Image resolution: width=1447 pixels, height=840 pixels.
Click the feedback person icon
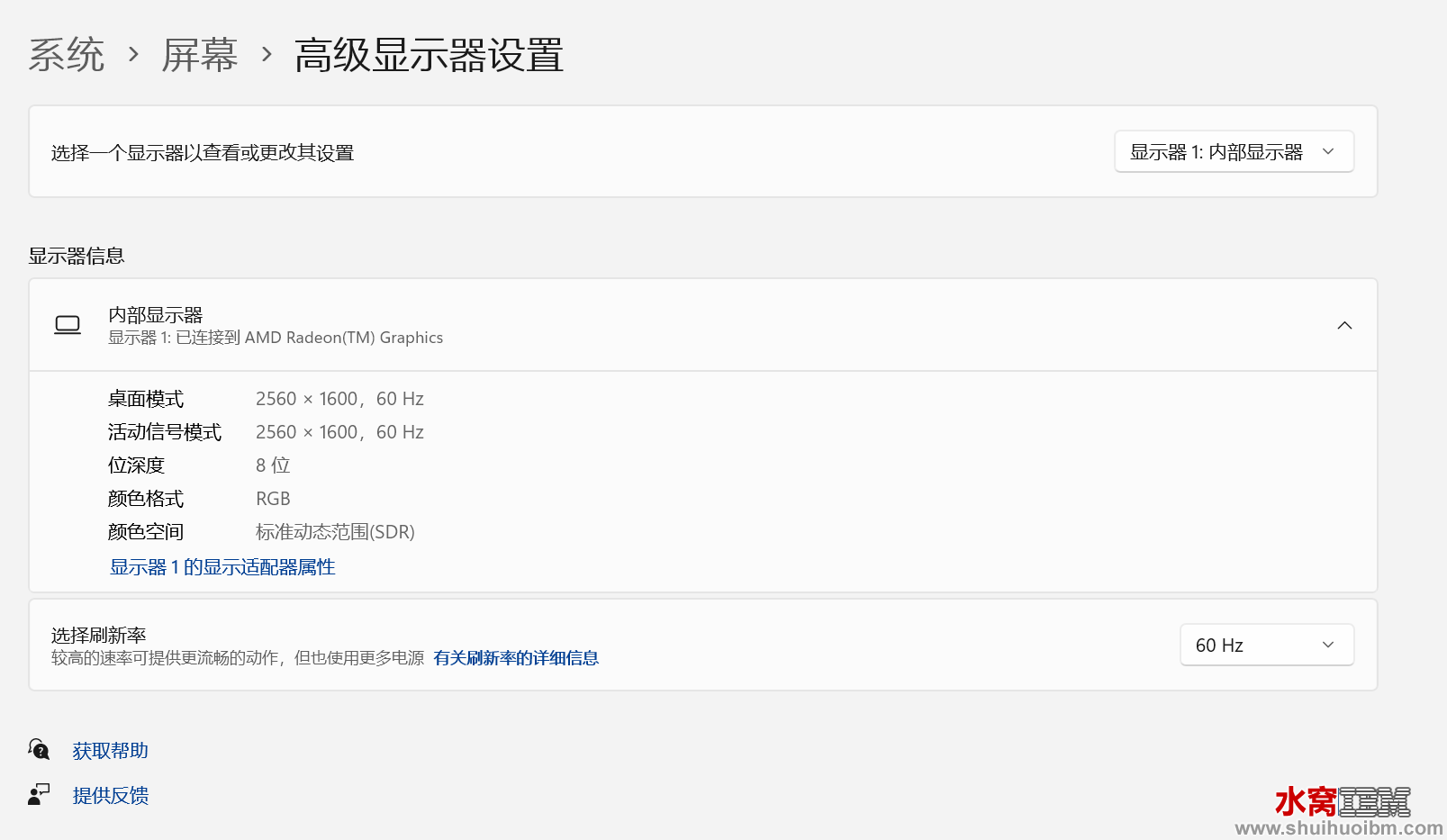(x=39, y=794)
